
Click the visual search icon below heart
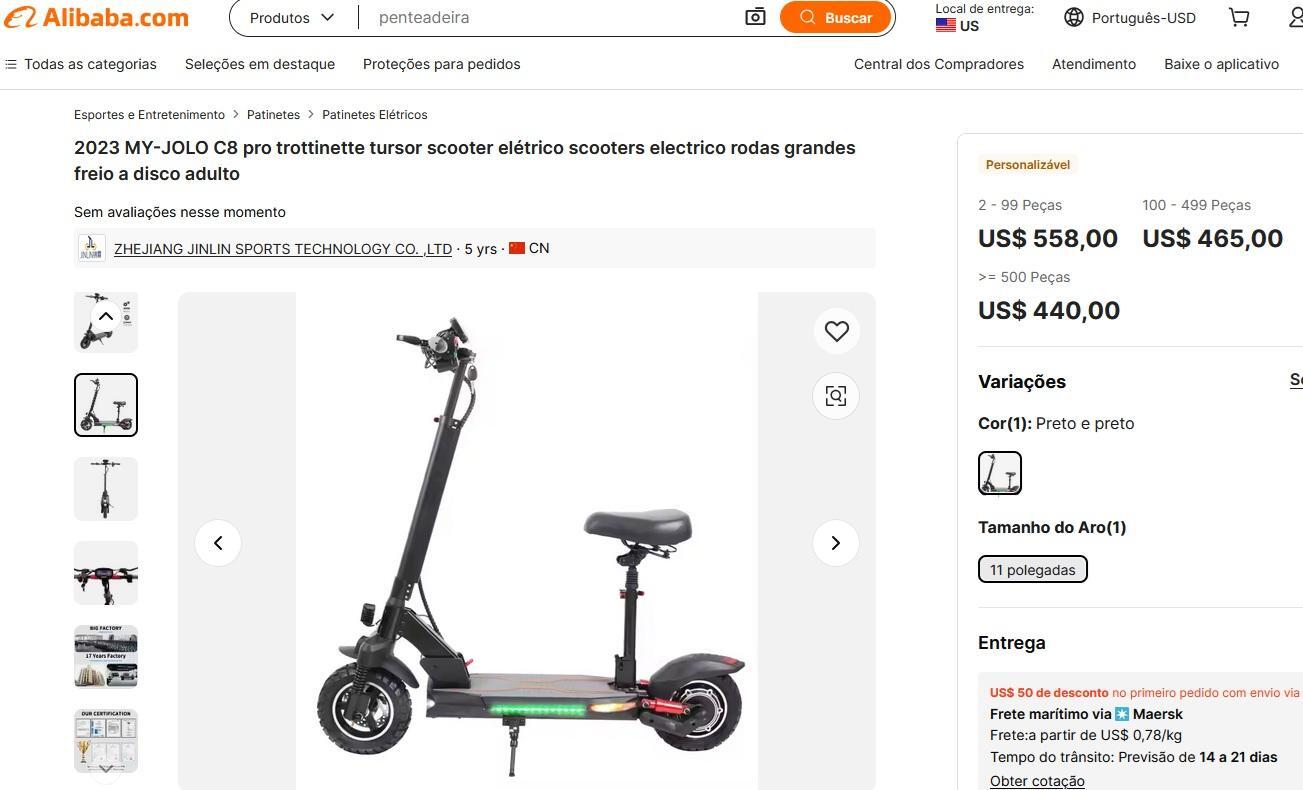[x=836, y=396]
